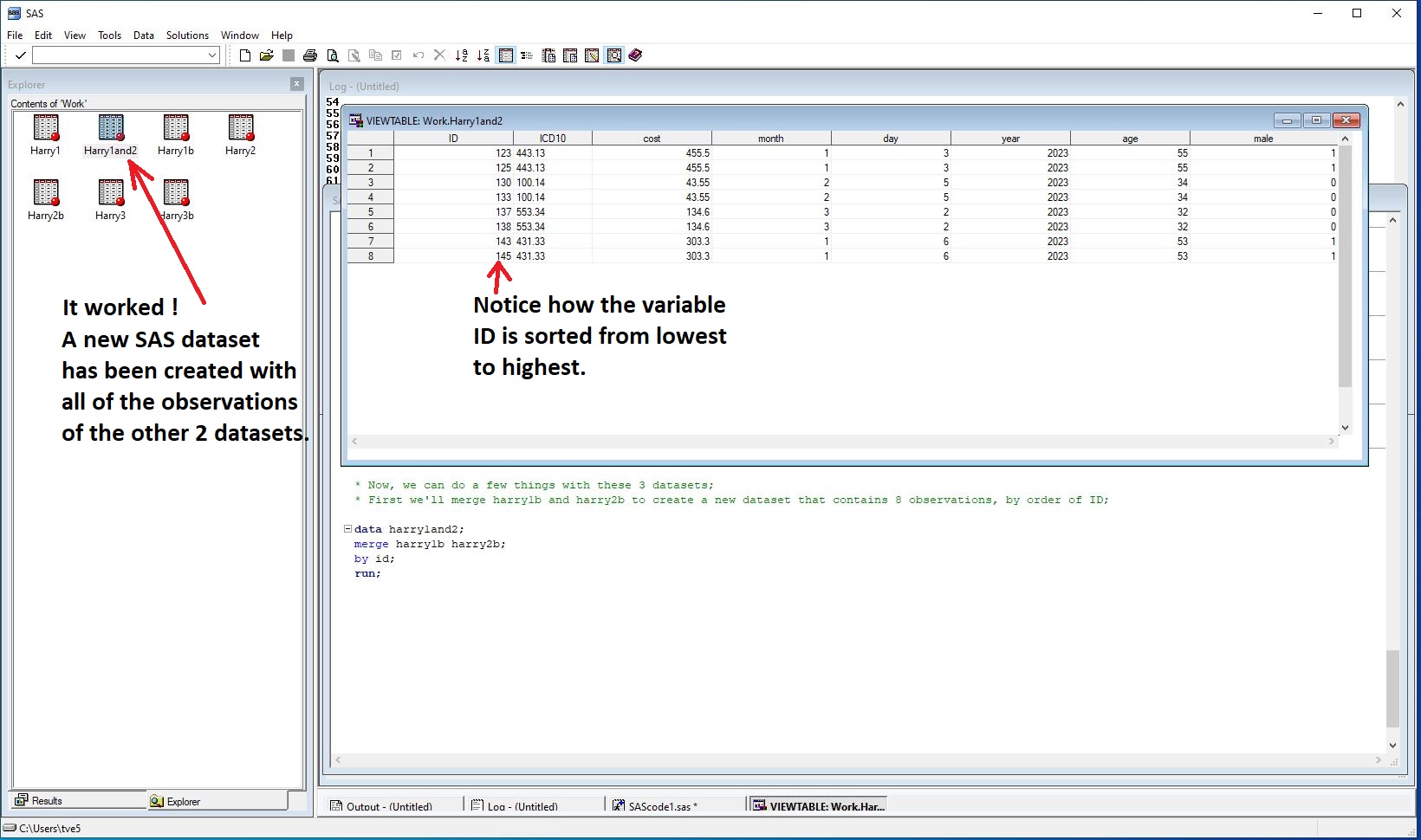Sort descending using the Z-A icon

(483, 55)
